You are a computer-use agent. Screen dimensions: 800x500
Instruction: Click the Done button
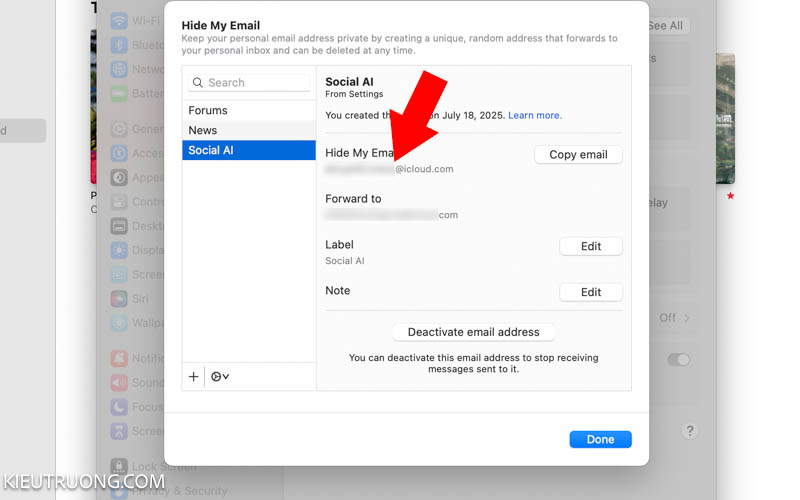601,439
